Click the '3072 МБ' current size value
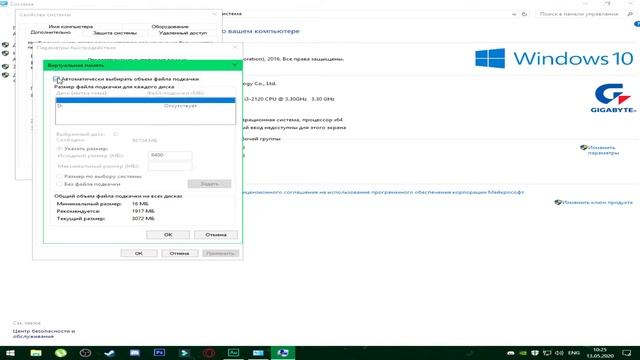The height and width of the screenshot is (360, 640). pos(143,218)
